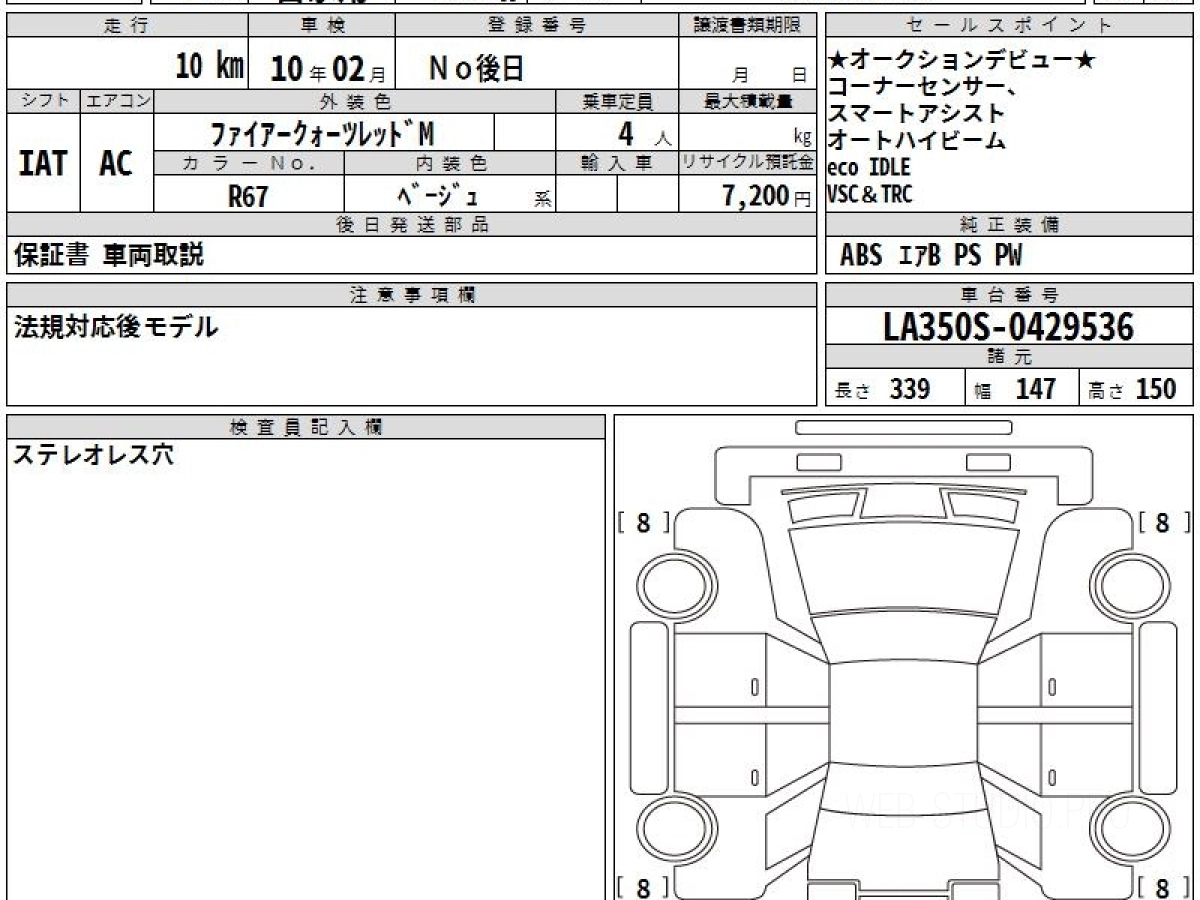Viewport: 1200px width, 900px height.
Task: Select the length value 339
Action: pos(910,388)
